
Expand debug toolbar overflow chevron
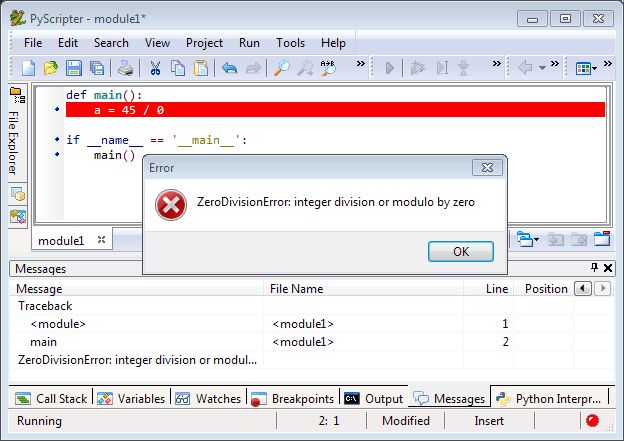pyautogui.click(x=497, y=64)
